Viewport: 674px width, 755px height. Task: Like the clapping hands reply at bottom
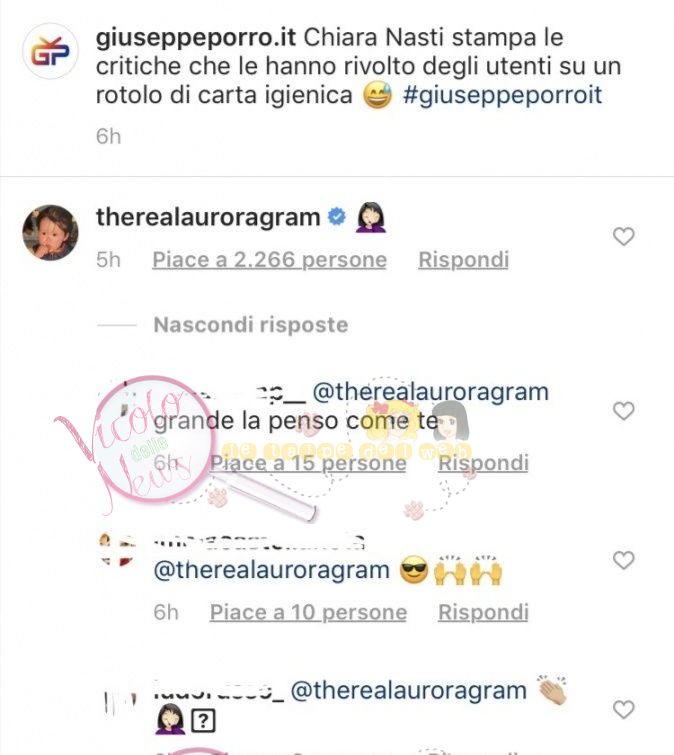(x=623, y=710)
